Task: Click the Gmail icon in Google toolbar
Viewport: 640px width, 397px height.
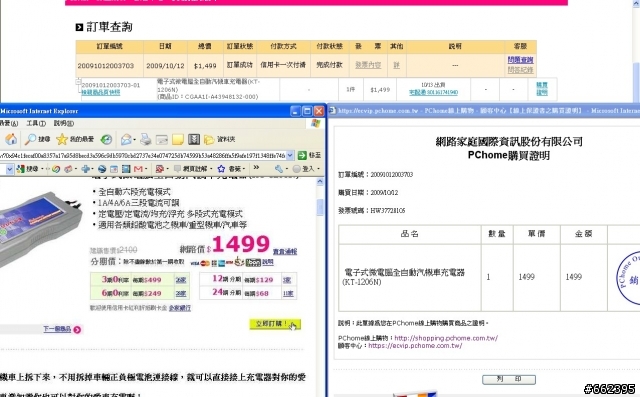Action: [138, 169]
